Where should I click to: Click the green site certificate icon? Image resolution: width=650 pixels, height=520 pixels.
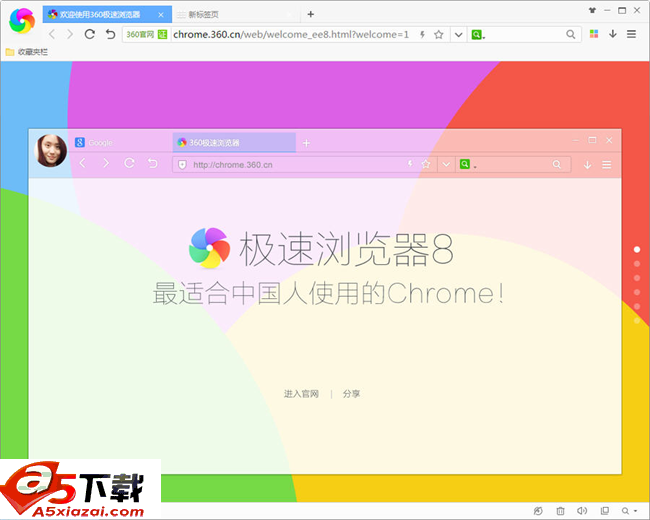point(162,34)
